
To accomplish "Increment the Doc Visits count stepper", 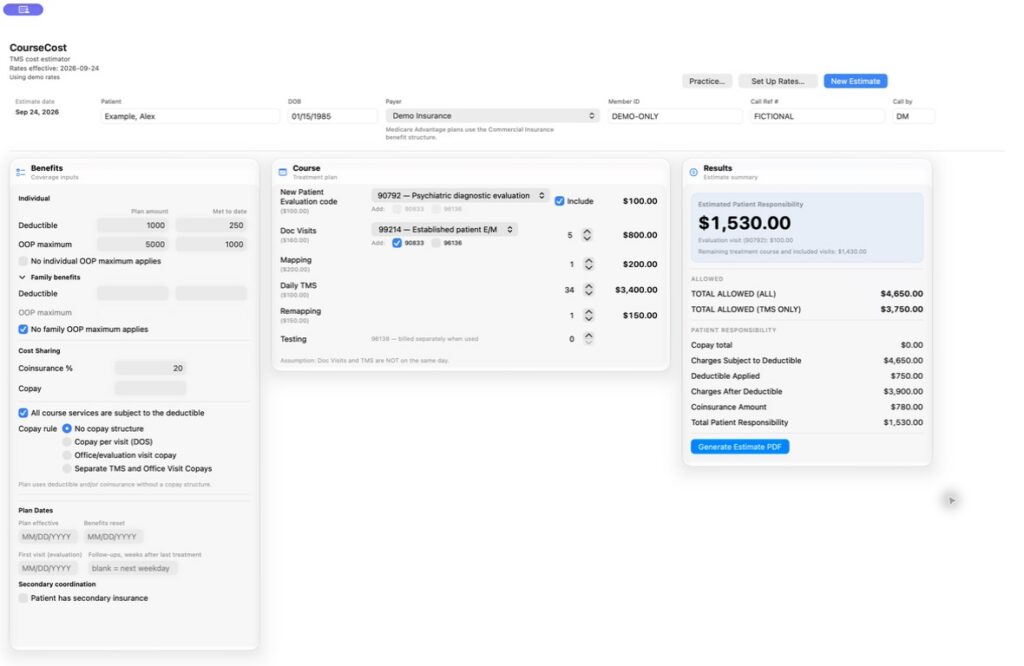I will pos(587,232).
